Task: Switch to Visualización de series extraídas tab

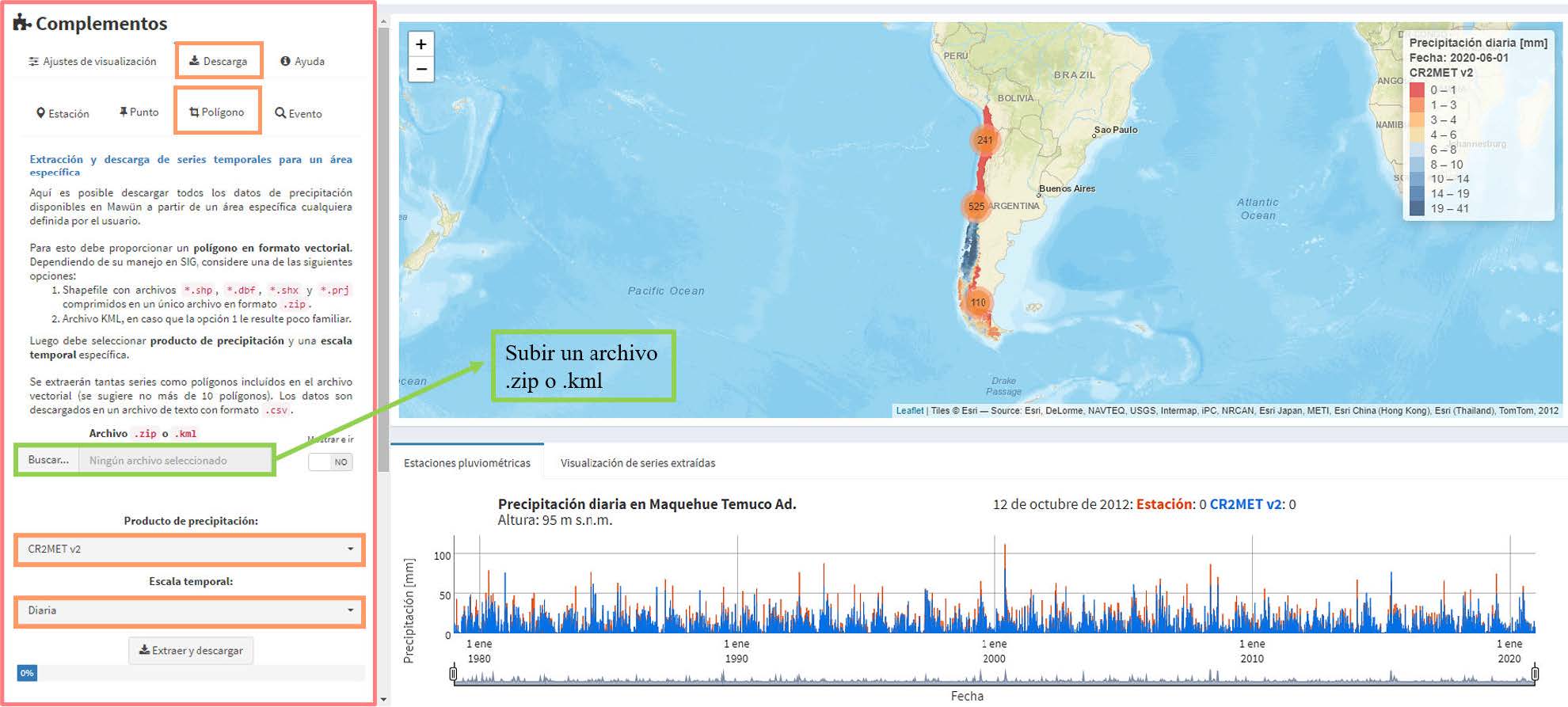Action: pyautogui.click(x=637, y=463)
